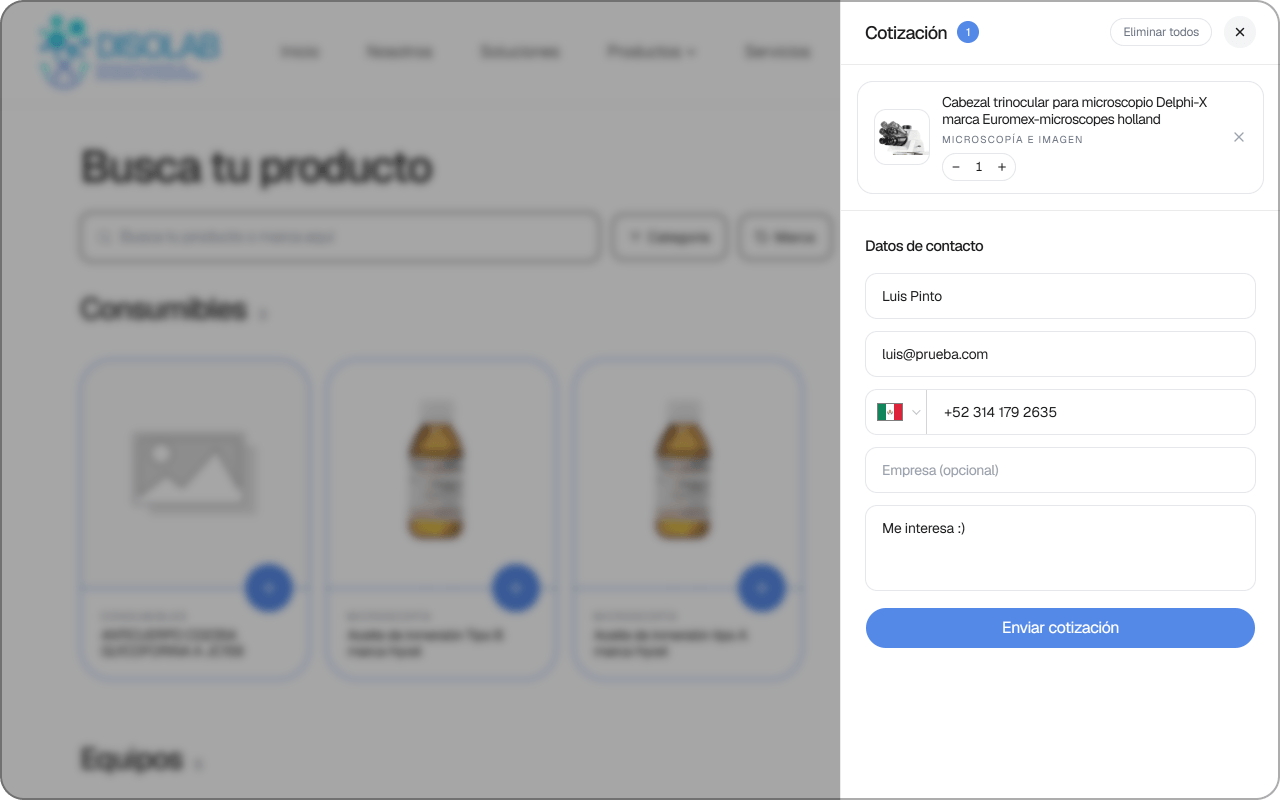Open the blurred Marca filter dropdown

[x=786, y=238]
